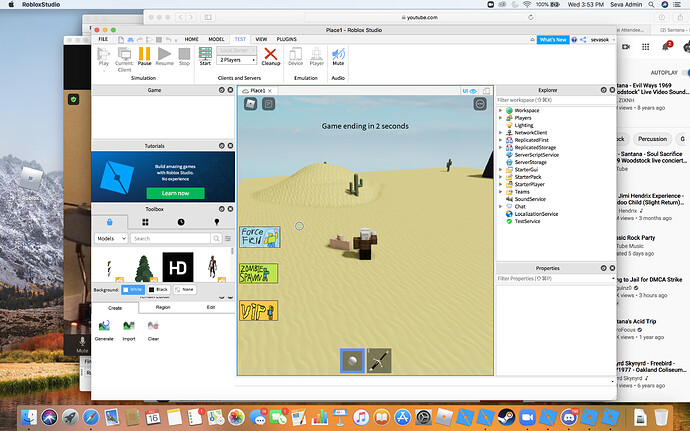Open Player emulation

click(x=316, y=56)
